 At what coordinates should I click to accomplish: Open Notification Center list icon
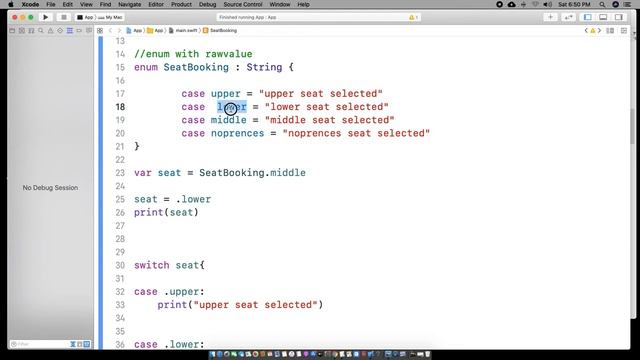click(x=627, y=4)
